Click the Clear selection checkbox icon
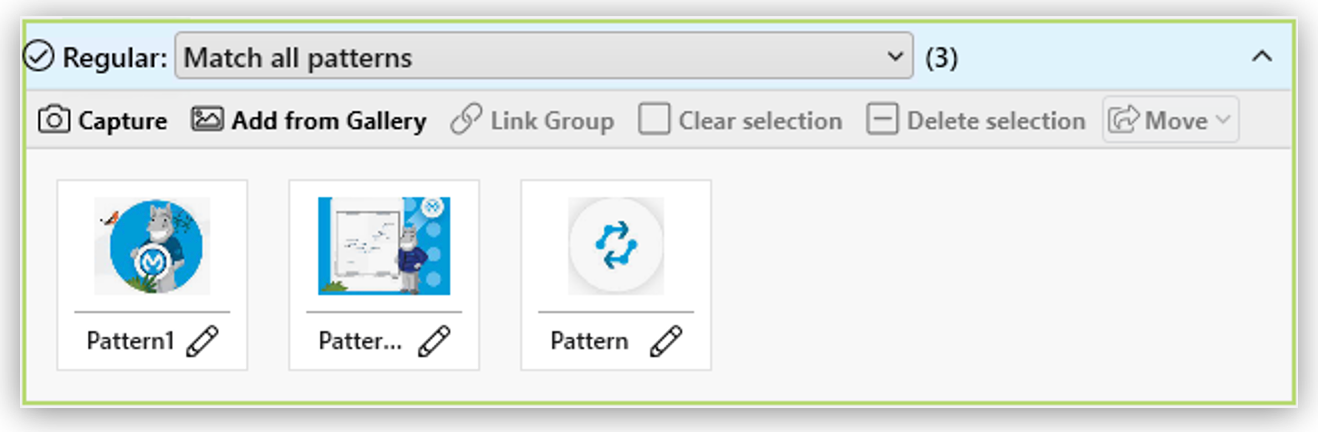 point(654,121)
